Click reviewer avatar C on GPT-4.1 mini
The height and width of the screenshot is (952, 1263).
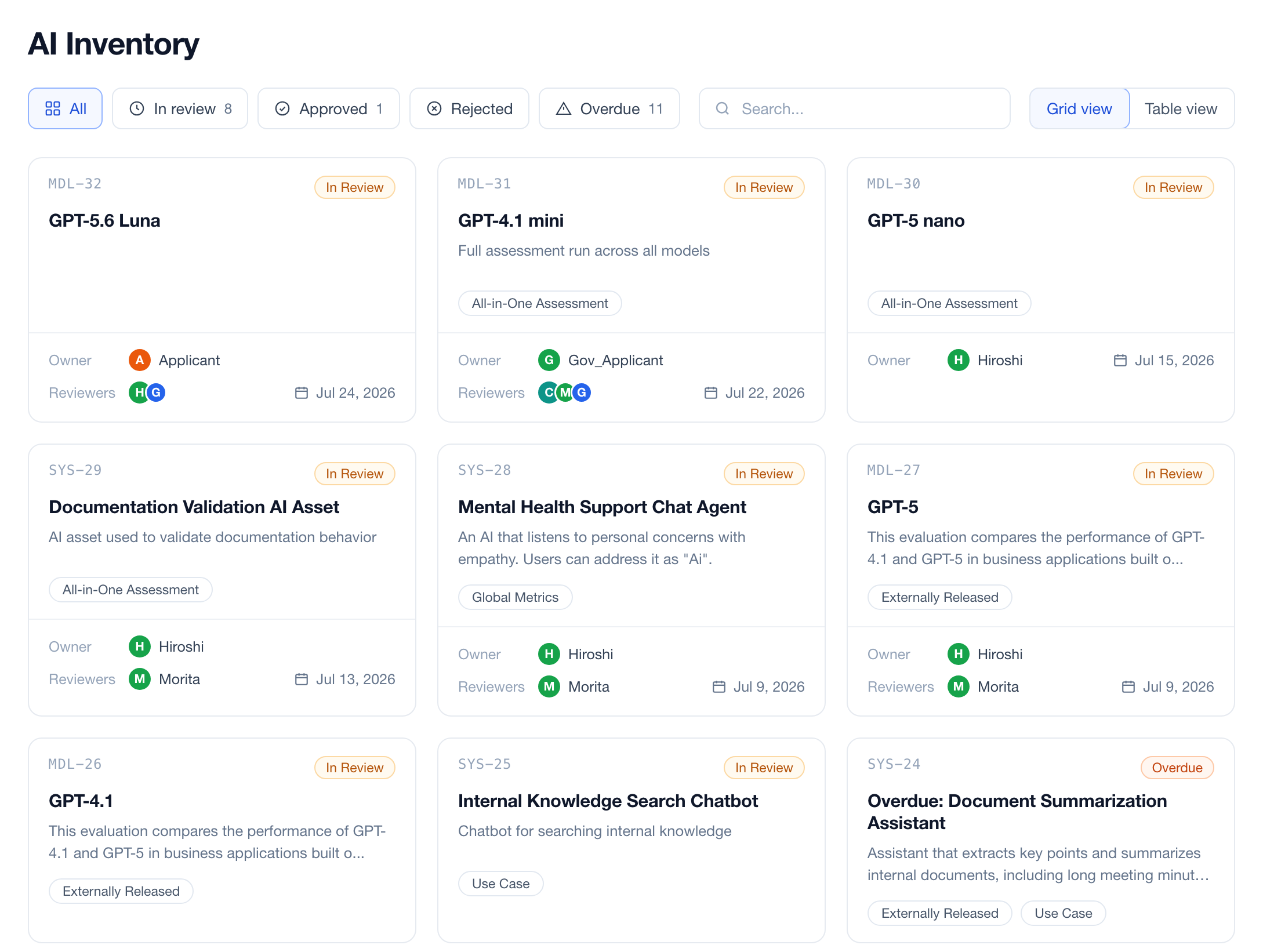547,393
